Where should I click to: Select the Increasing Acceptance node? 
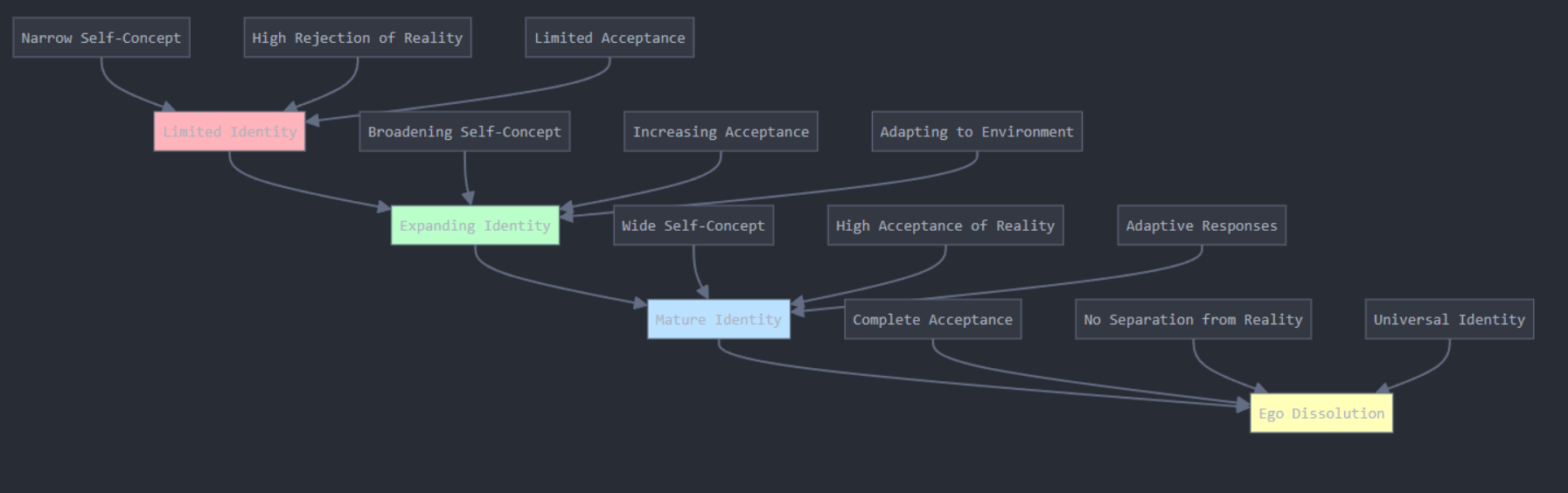(x=721, y=131)
